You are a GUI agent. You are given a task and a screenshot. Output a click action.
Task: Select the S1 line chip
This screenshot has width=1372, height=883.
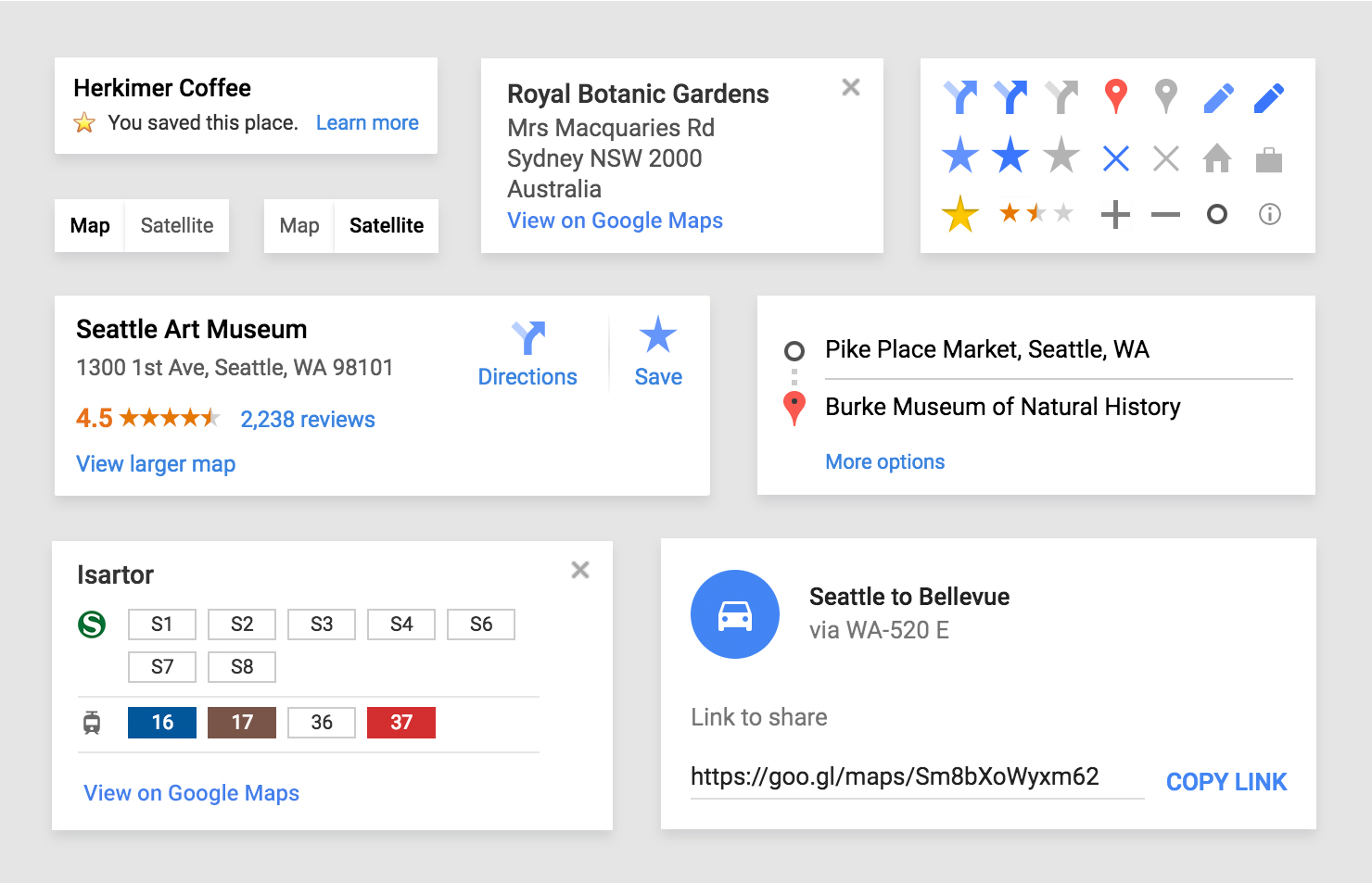162,624
